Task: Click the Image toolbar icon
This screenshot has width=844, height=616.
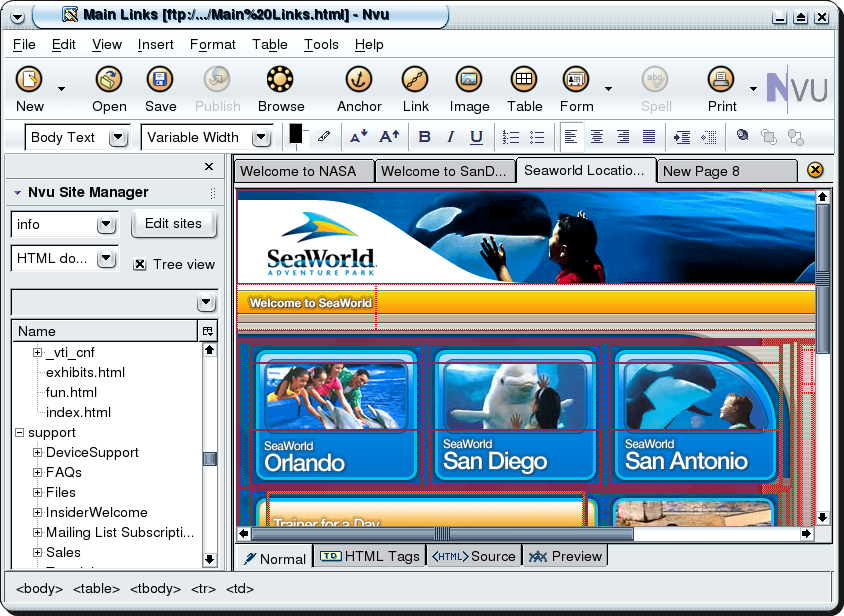Action: coord(469,80)
